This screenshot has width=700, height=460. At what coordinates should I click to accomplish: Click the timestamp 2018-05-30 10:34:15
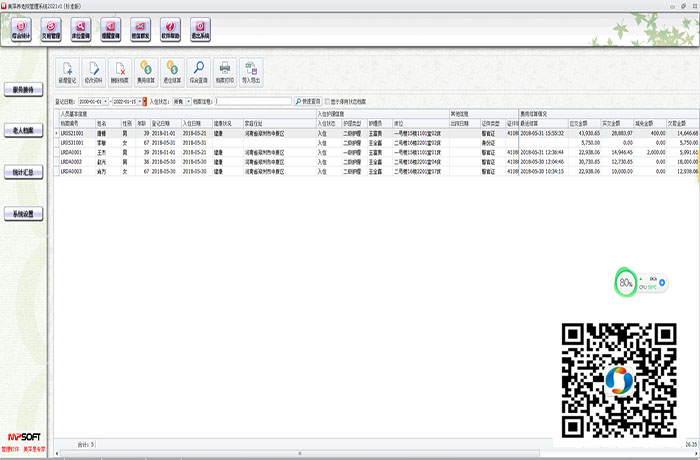pos(542,171)
